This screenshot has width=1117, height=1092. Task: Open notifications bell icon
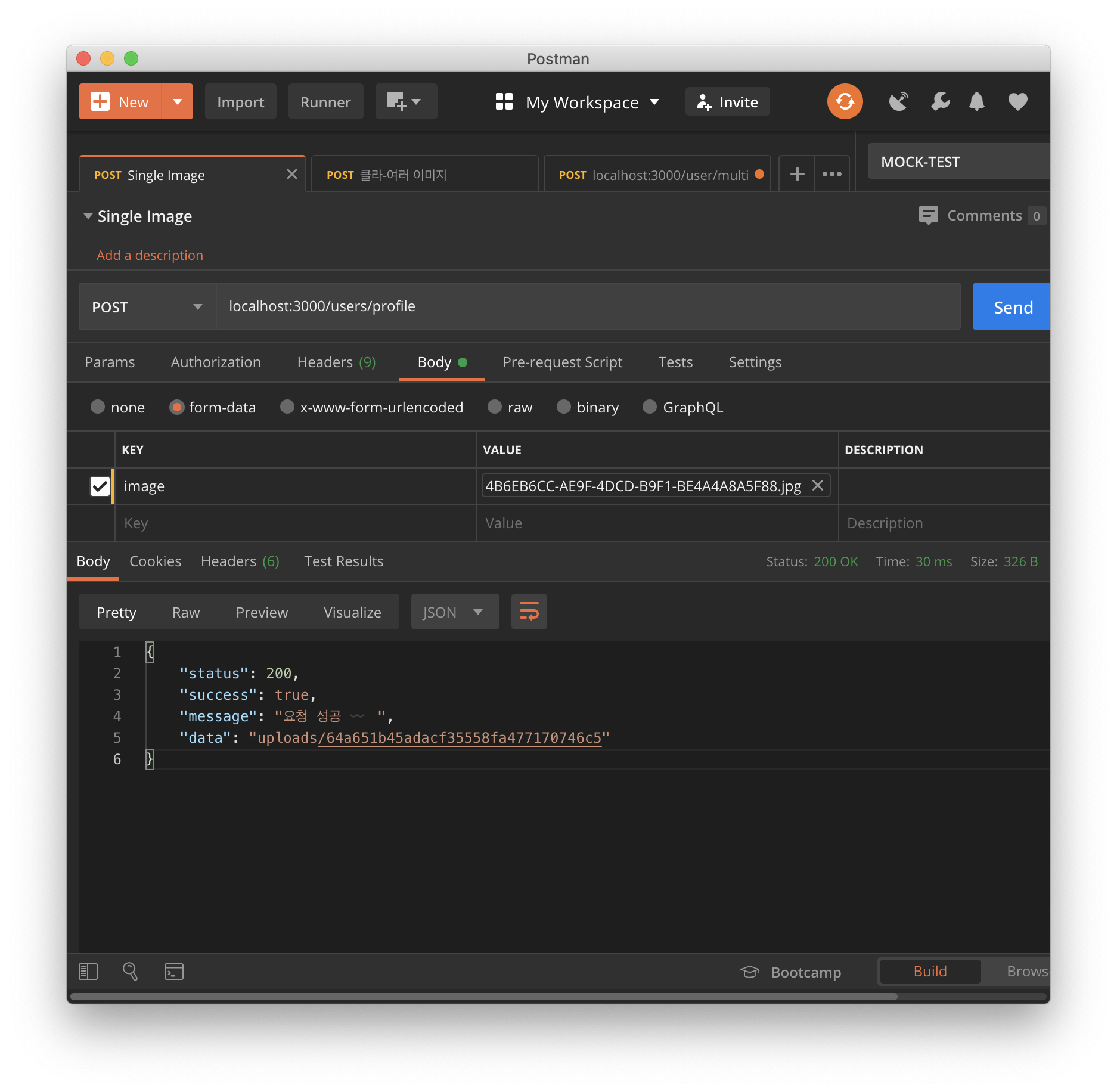pyautogui.click(x=976, y=101)
